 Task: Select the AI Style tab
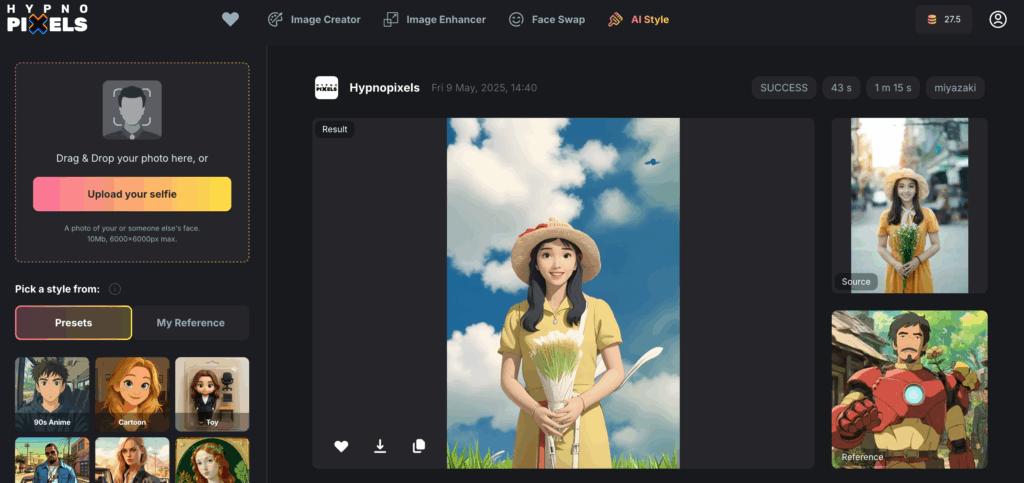click(638, 20)
